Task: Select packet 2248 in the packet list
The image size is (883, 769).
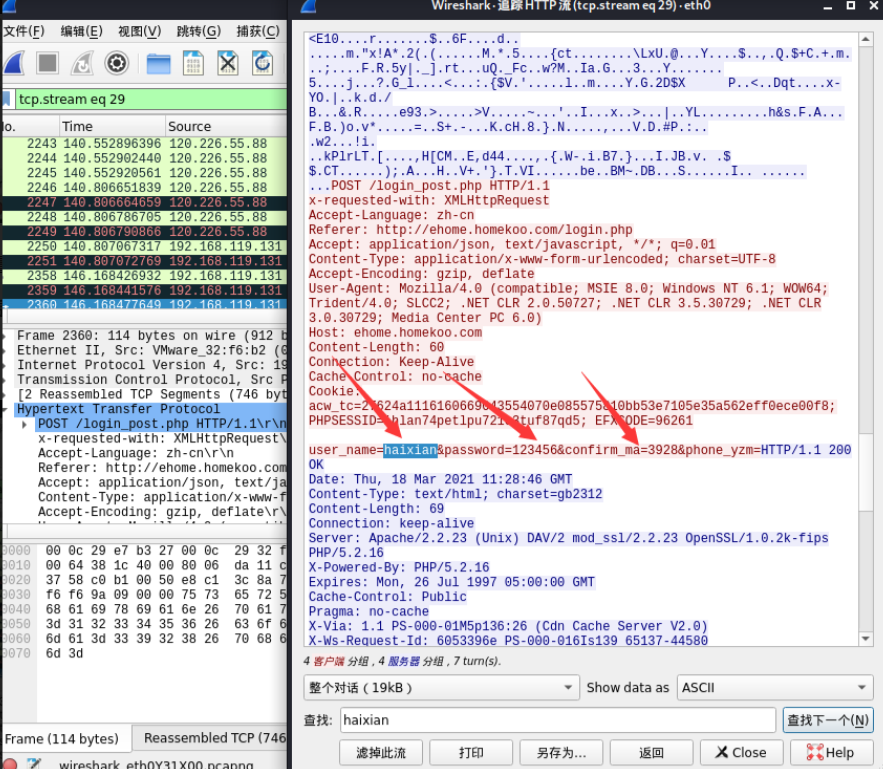Action: point(145,217)
